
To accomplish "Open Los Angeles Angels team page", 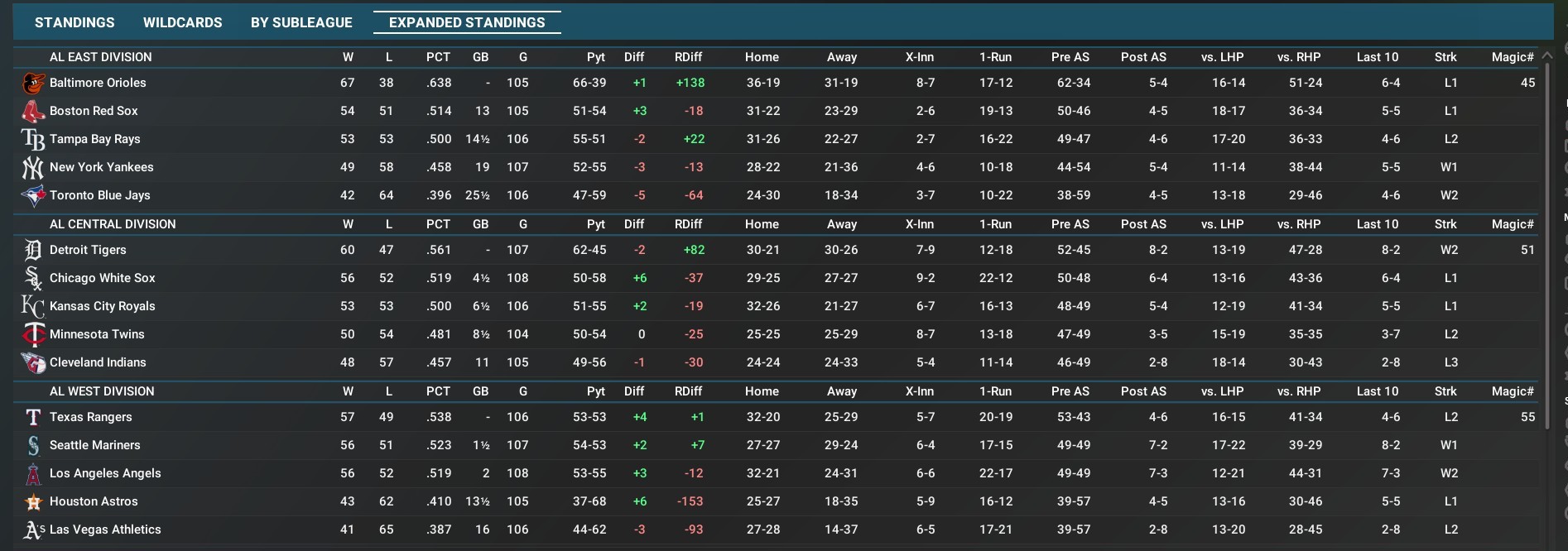I will coord(105,473).
